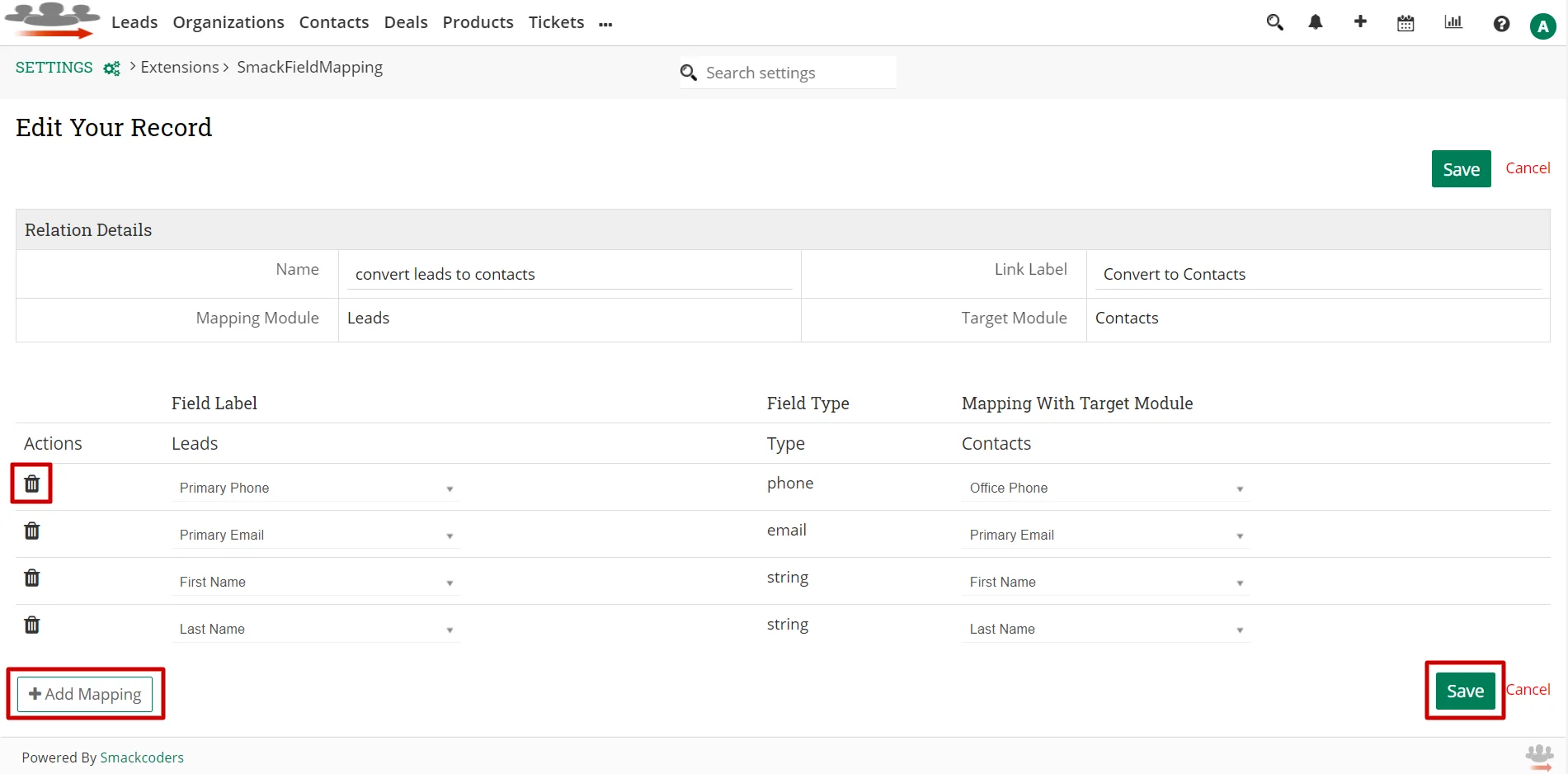Open the global search magnifier icon
The image size is (1568, 774).
(x=1274, y=22)
